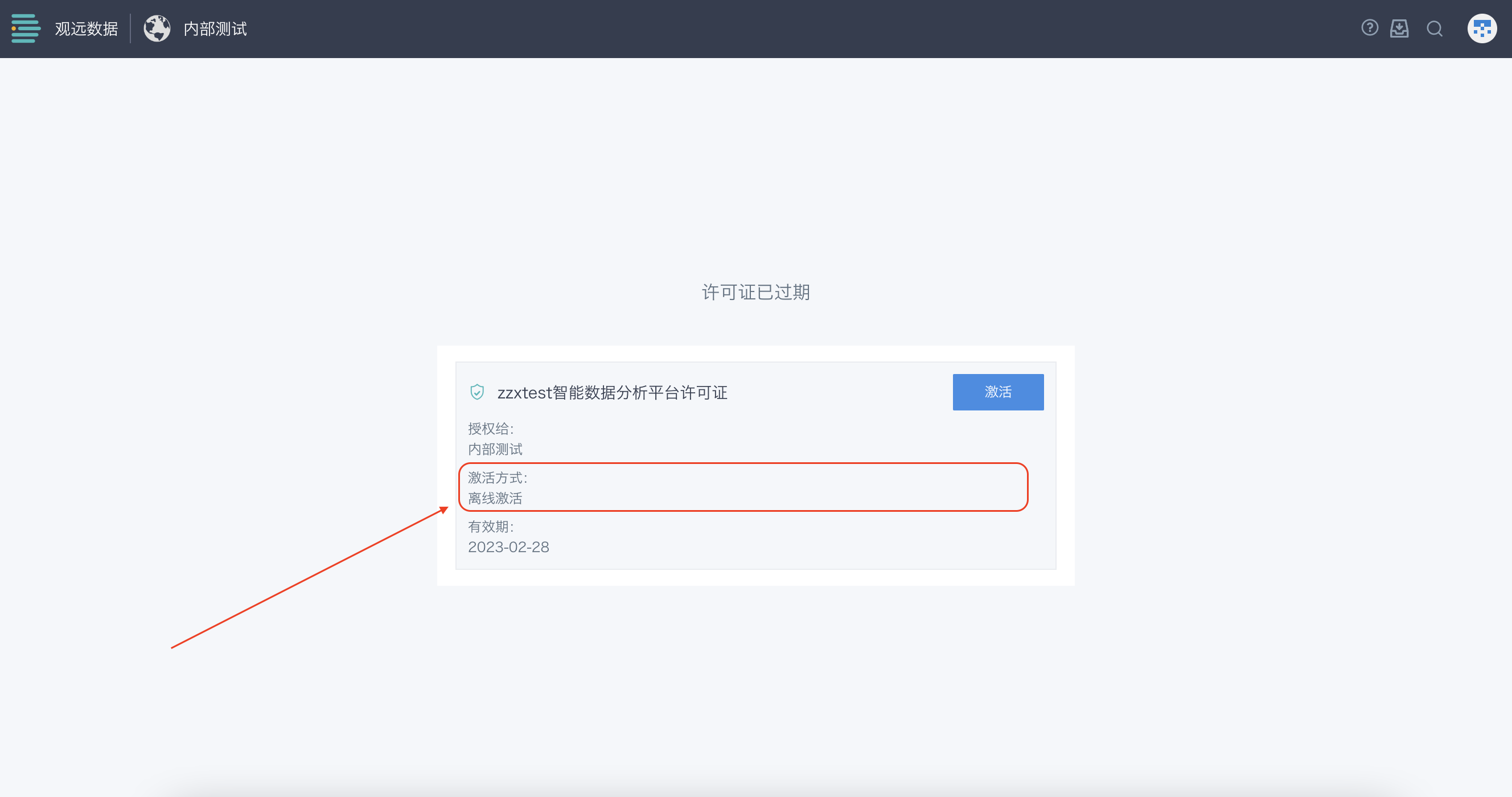Click the 有效期 label
Viewport: 1512px width, 797px height.
pyautogui.click(x=491, y=527)
